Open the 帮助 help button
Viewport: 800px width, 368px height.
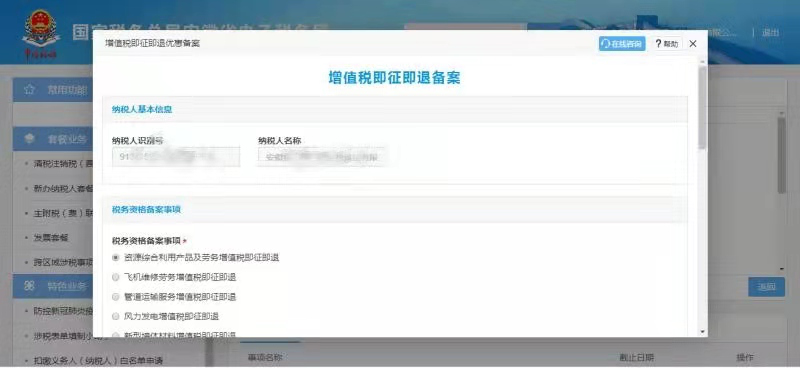(x=668, y=44)
